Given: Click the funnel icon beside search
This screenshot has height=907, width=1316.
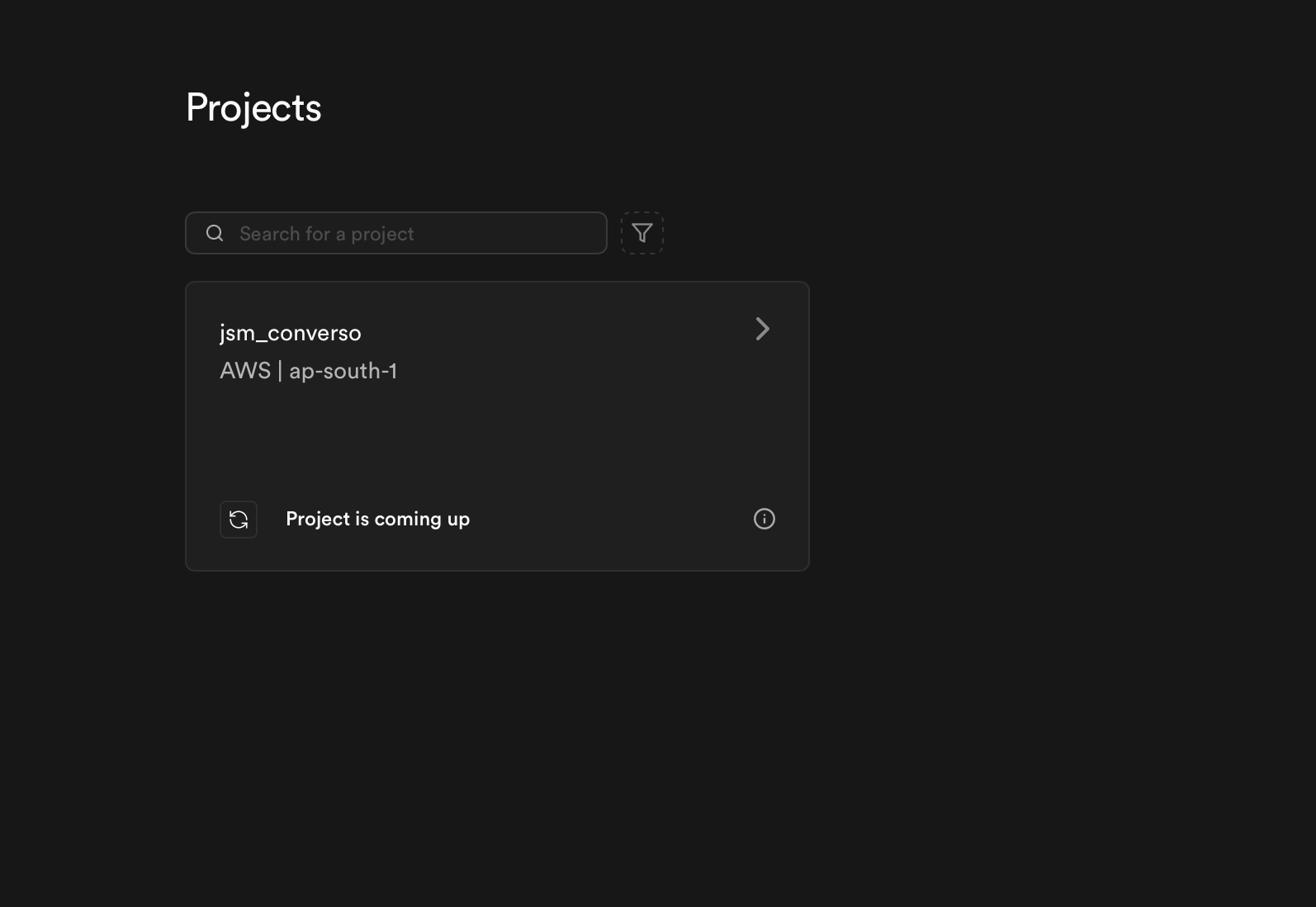Looking at the screenshot, I should pos(642,233).
